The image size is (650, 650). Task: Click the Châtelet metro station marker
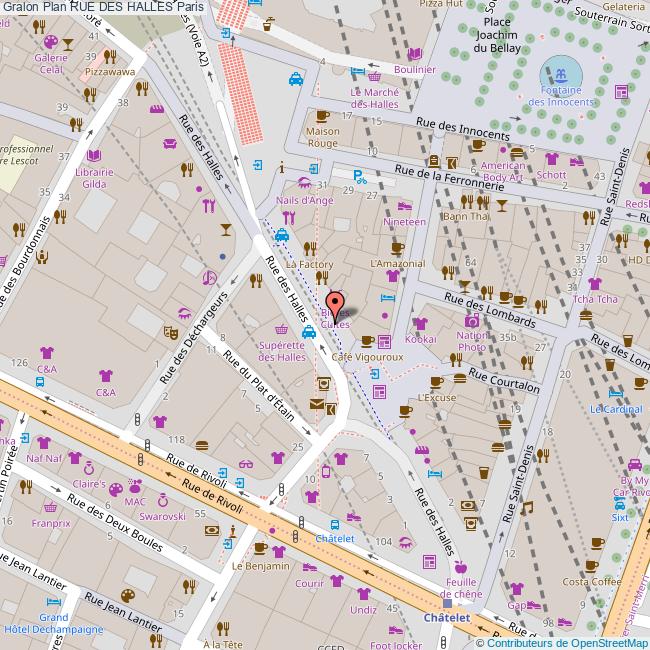tap(447, 603)
